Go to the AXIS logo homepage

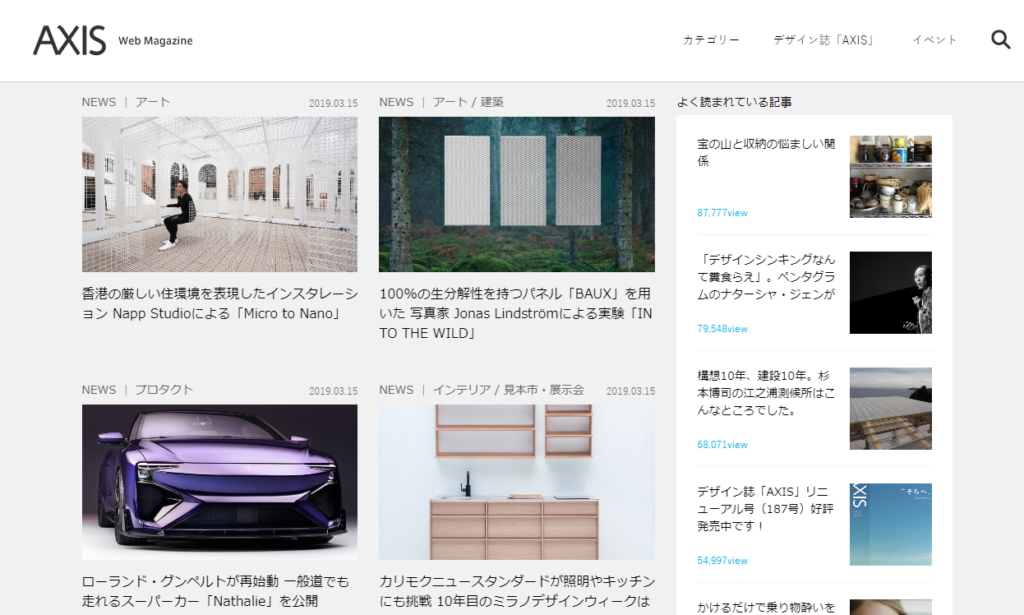69,40
